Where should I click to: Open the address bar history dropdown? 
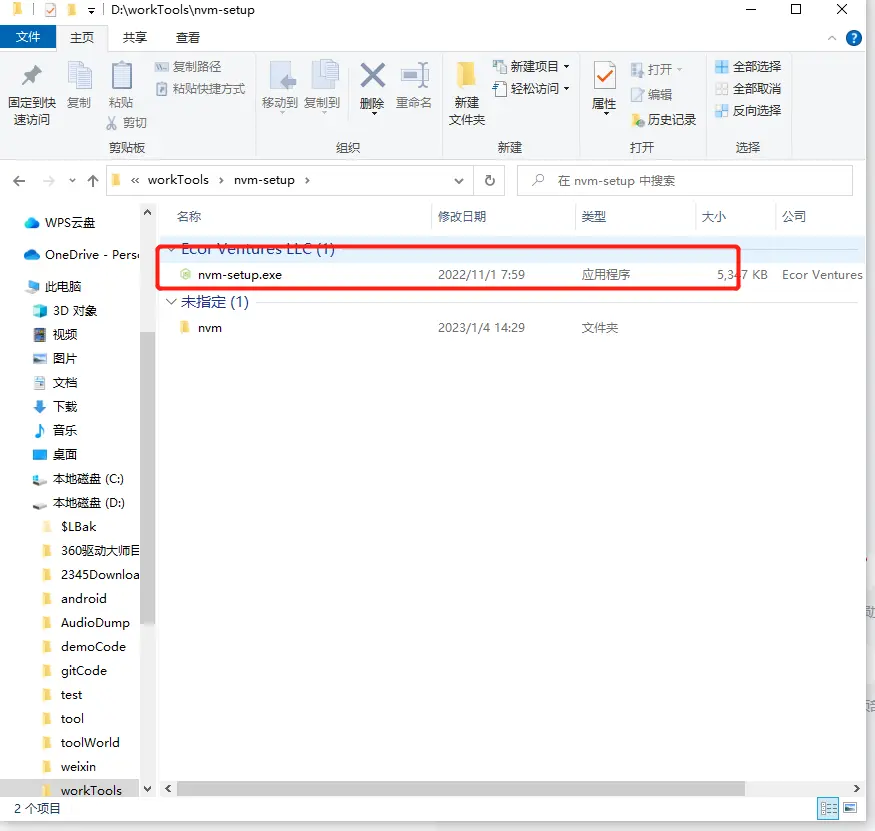click(459, 181)
